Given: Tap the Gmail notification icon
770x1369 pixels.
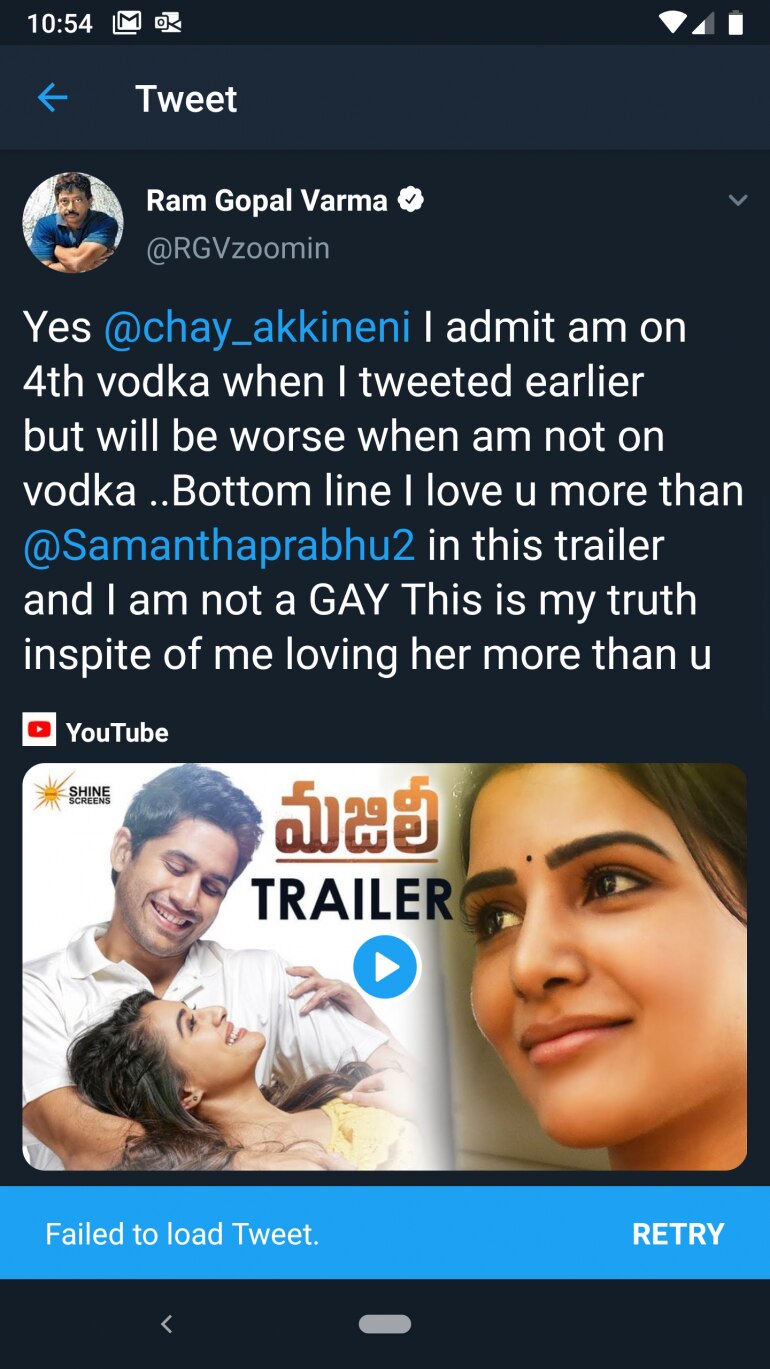Looking at the screenshot, I should tap(127, 22).
